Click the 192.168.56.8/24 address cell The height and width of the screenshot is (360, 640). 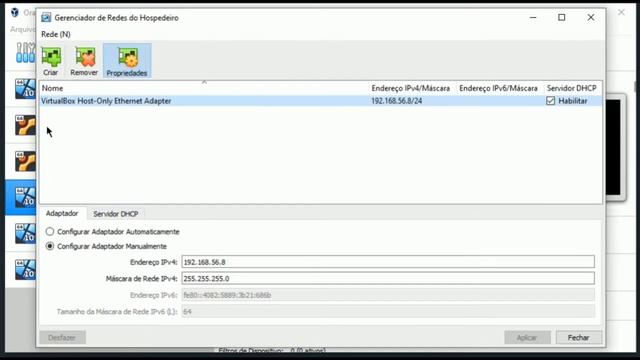pyautogui.click(x=397, y=101)
